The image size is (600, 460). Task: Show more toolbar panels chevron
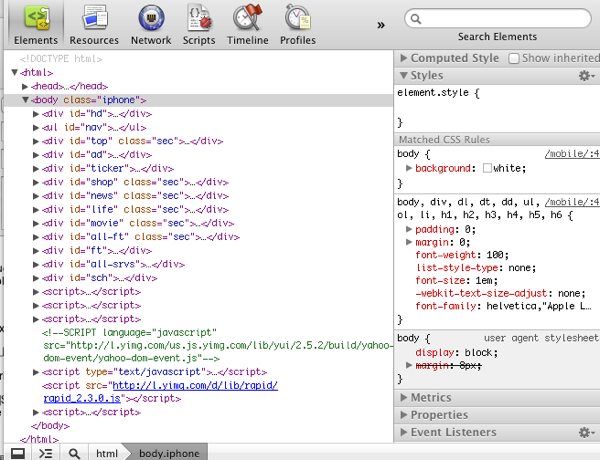point(381,25)
